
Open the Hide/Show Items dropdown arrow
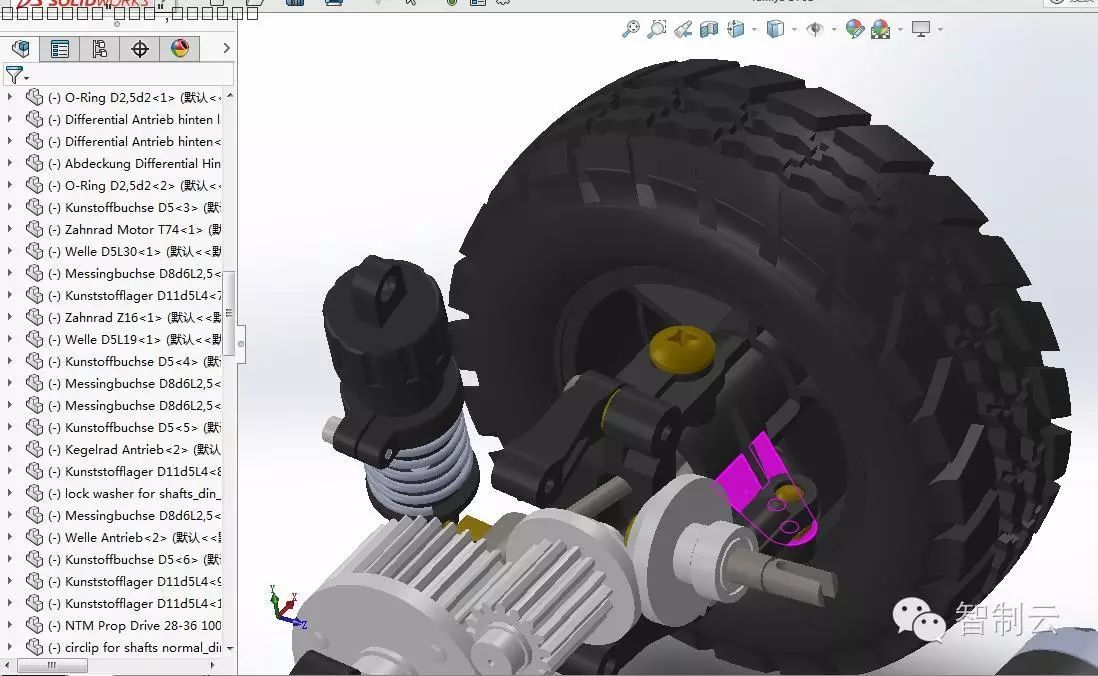(834, 29)
